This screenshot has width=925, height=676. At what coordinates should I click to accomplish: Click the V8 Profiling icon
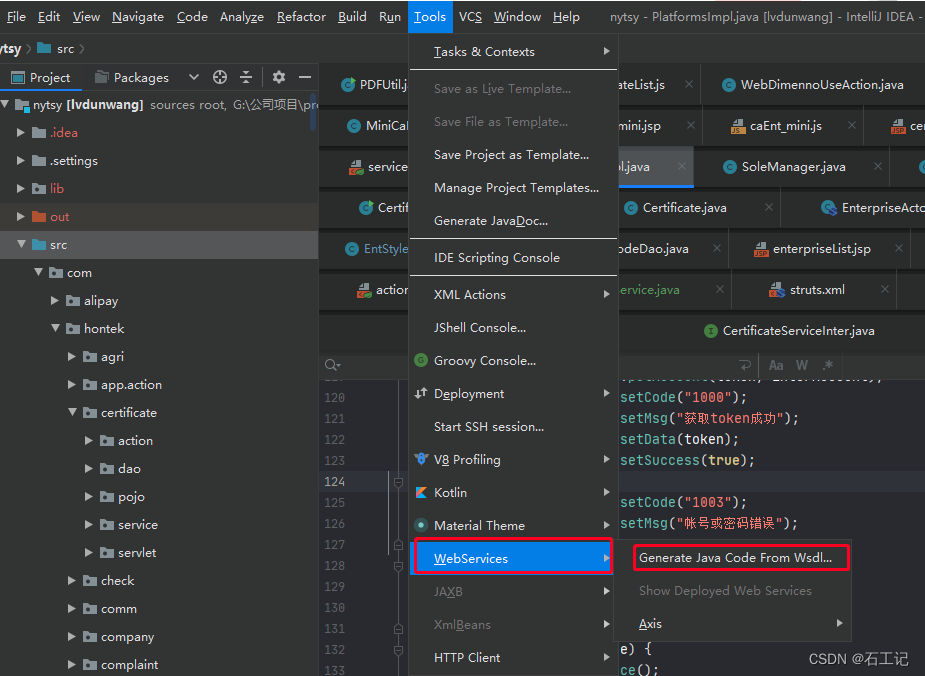click(421, 459)
